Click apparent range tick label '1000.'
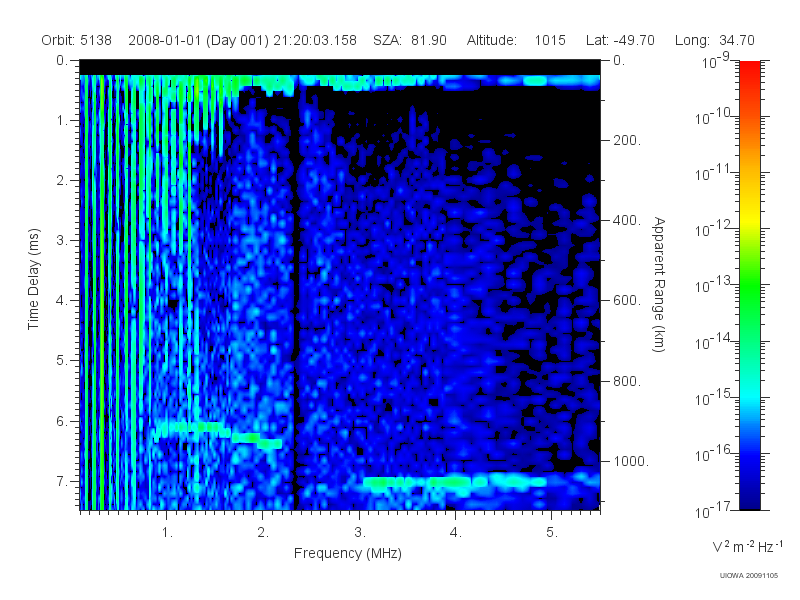800x600 pixels. coord(631,461)
